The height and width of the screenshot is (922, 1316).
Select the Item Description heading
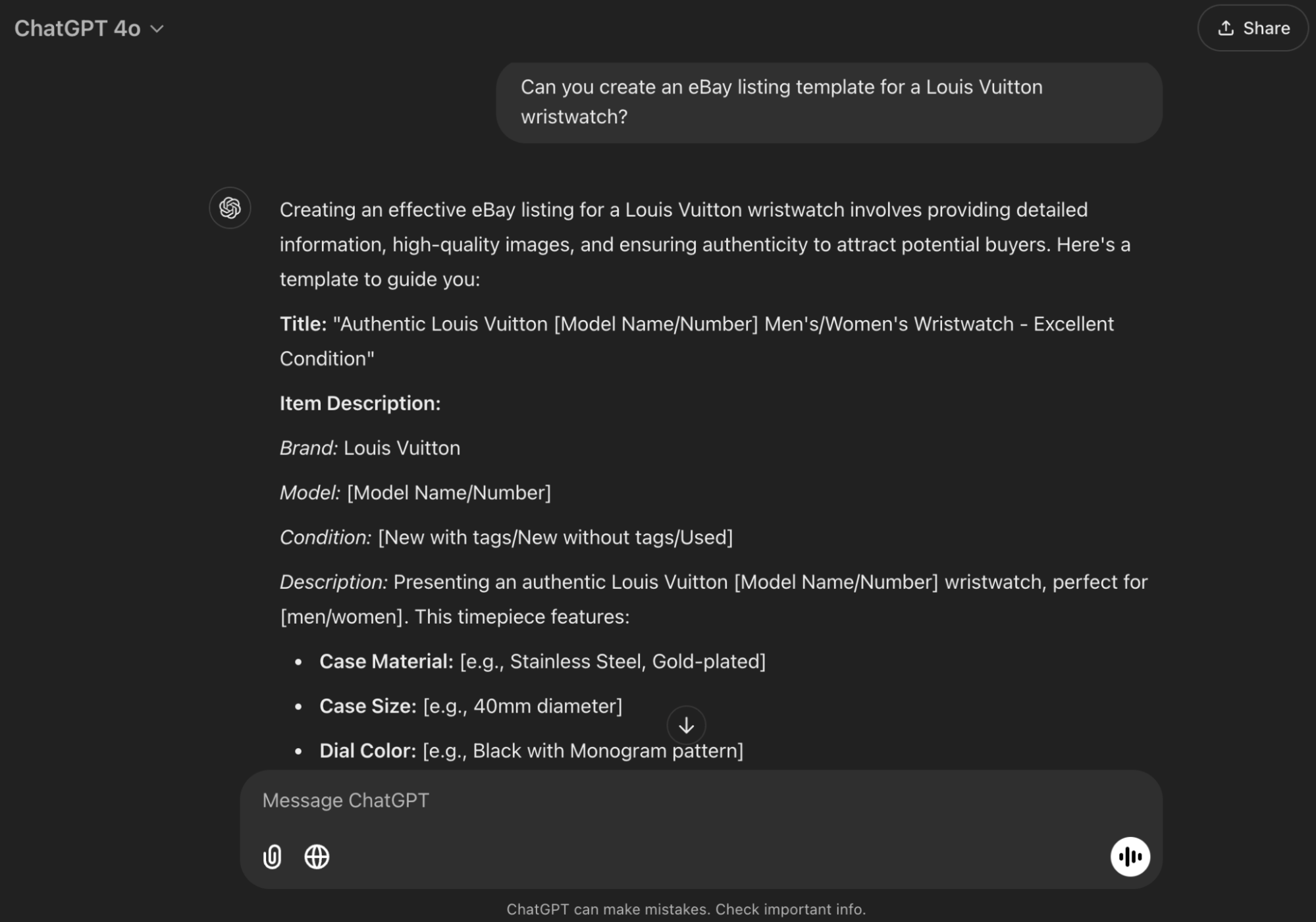(360, 403)
